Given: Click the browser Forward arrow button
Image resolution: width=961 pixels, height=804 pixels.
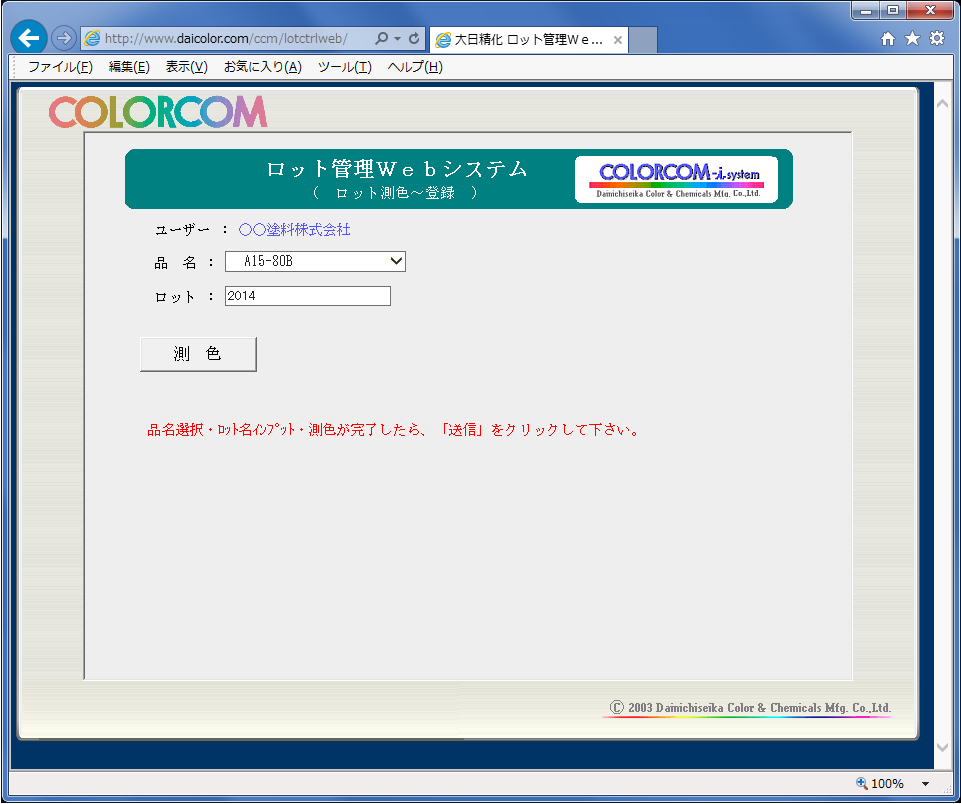Looking at the screenshot, I should coord(63,38).
